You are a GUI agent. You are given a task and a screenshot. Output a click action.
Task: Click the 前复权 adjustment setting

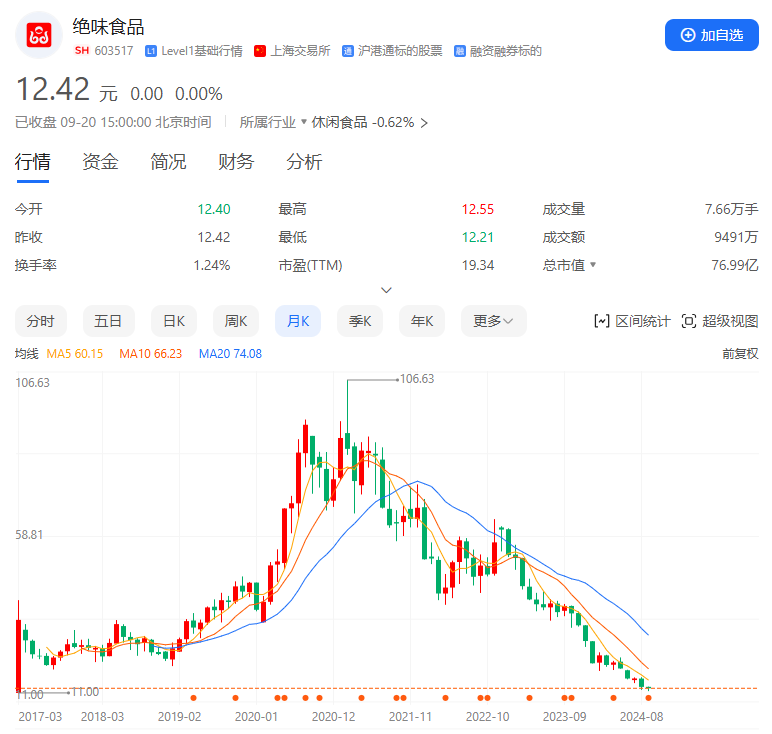(739, 353)
